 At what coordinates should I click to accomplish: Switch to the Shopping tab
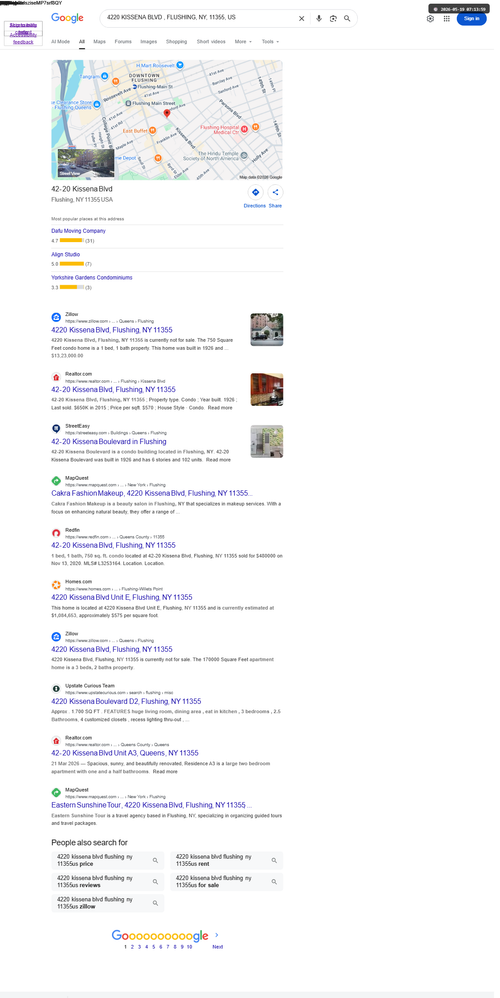click(177, 41)
